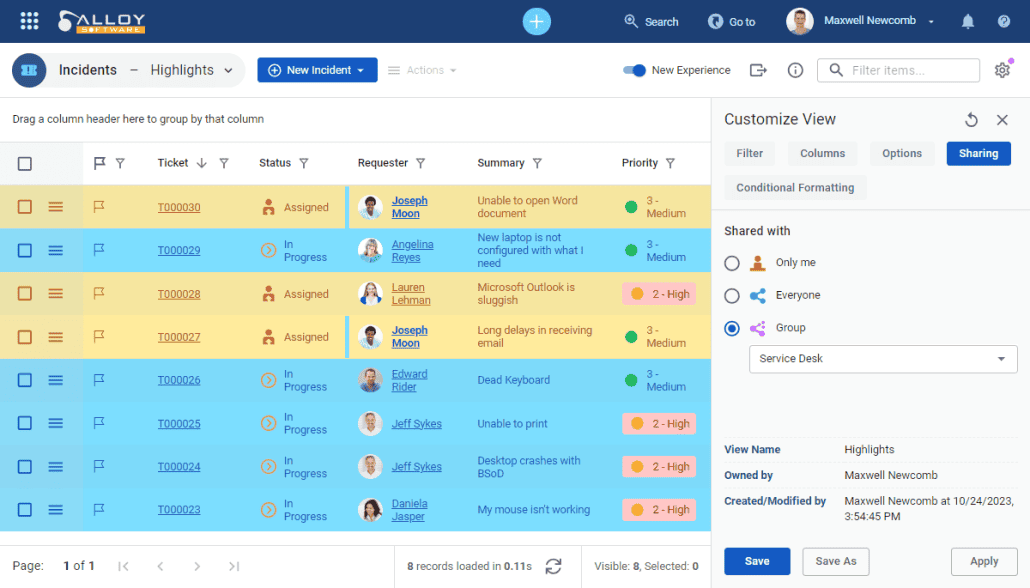This screenshot has height=588, width=1030.
Task: Click the refresh records icon
Action: (553, 566)
